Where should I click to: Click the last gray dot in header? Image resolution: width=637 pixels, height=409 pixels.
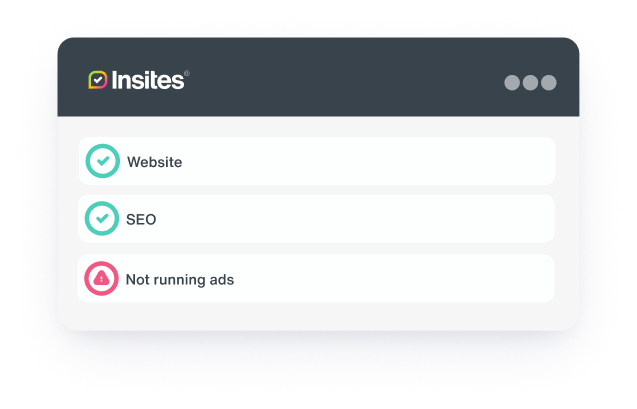click(548, 82)
